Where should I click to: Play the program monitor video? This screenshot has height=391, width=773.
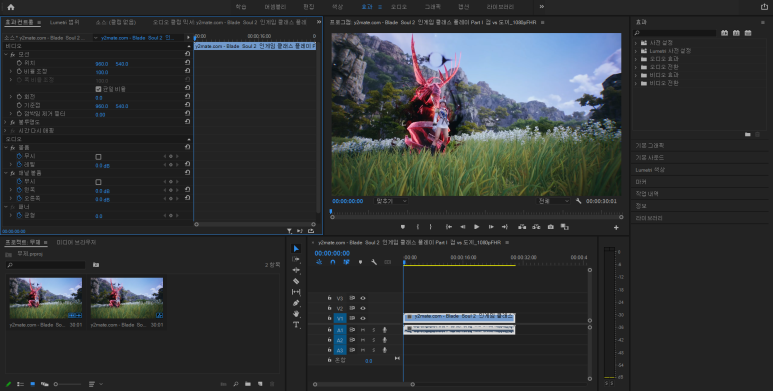(x=476, y=227)
